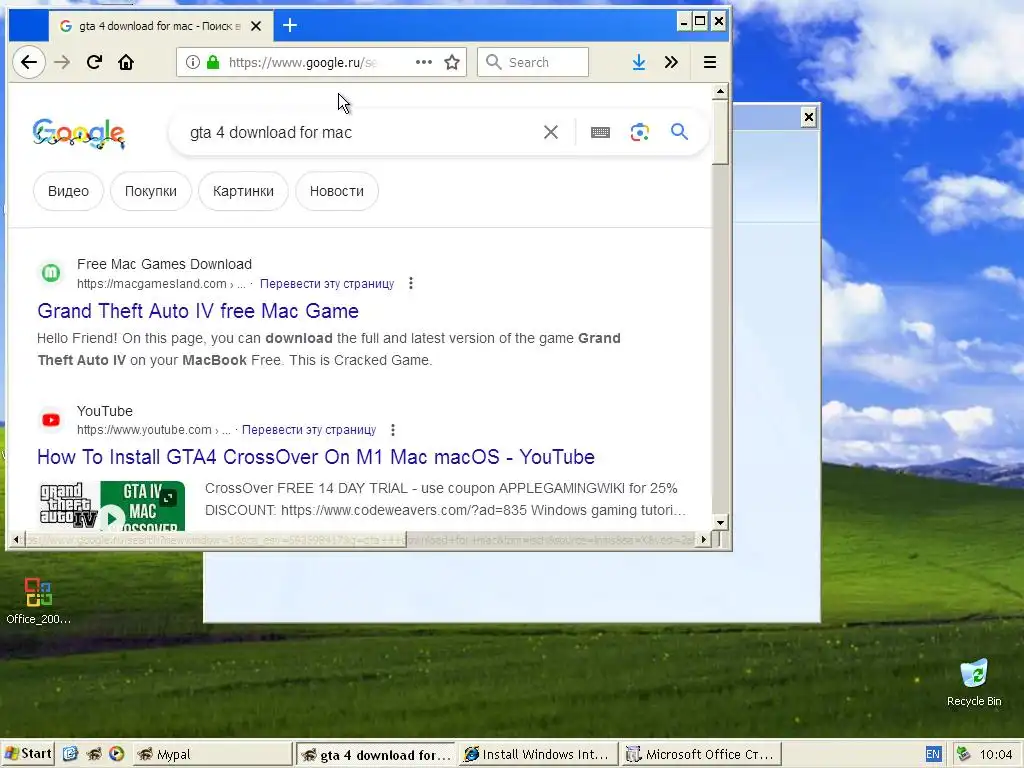Viewport: 1024px width, 768px height.
Task: Translate the macgamesland result page
Action: [327, 283]
